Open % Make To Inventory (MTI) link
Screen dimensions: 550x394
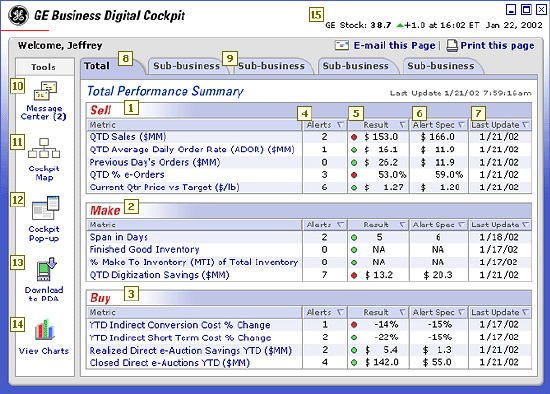click(x=194, y=262)
